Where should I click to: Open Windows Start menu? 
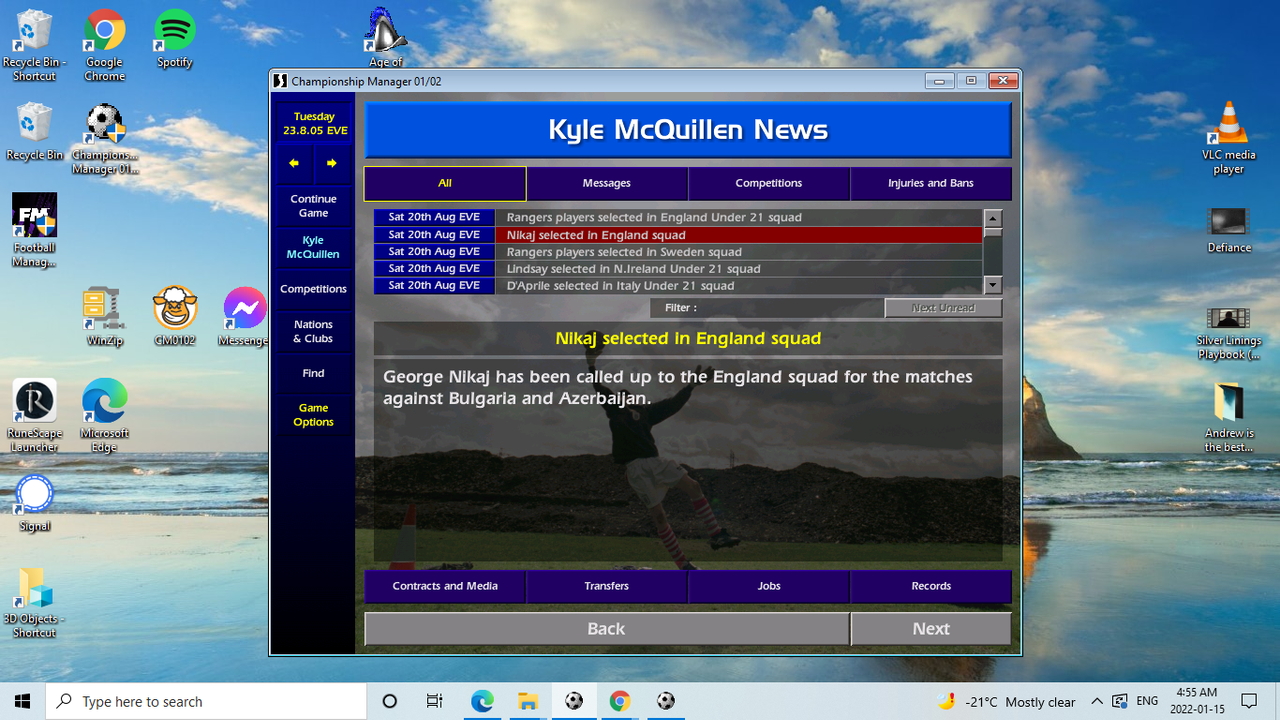click(23, 701)
